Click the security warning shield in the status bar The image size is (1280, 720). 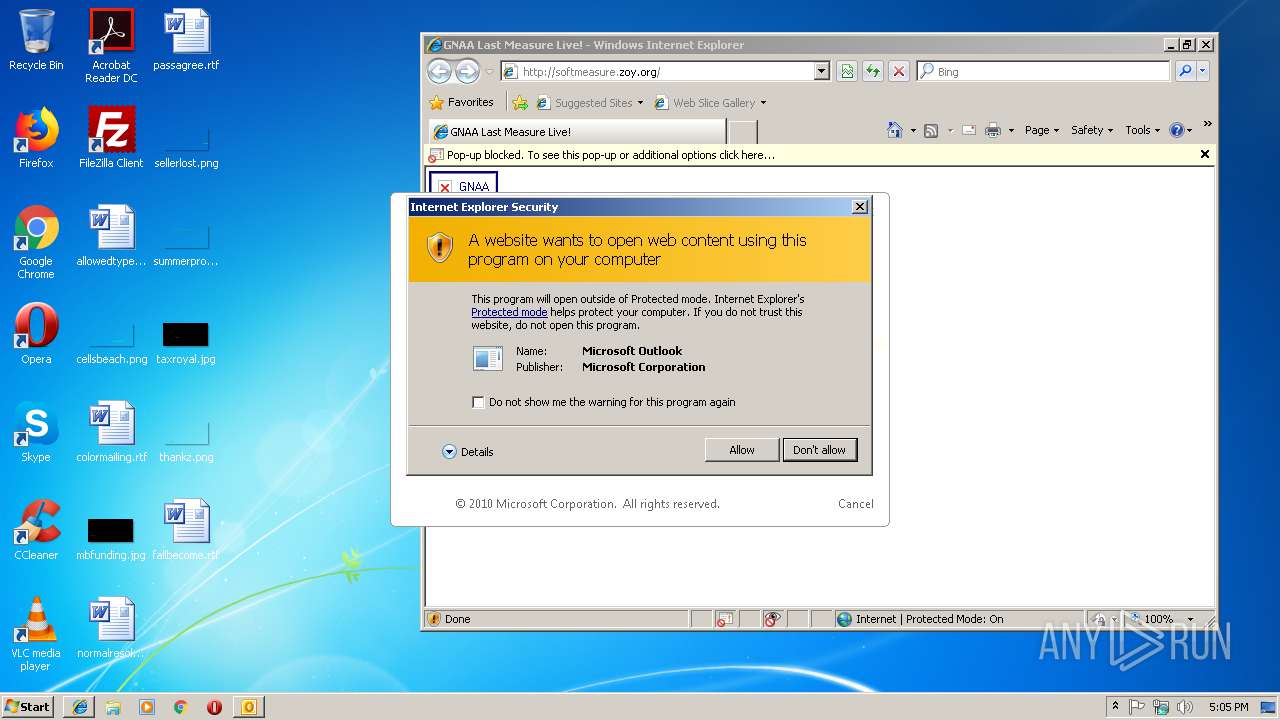pyautogui.click(x=434, y=619)
